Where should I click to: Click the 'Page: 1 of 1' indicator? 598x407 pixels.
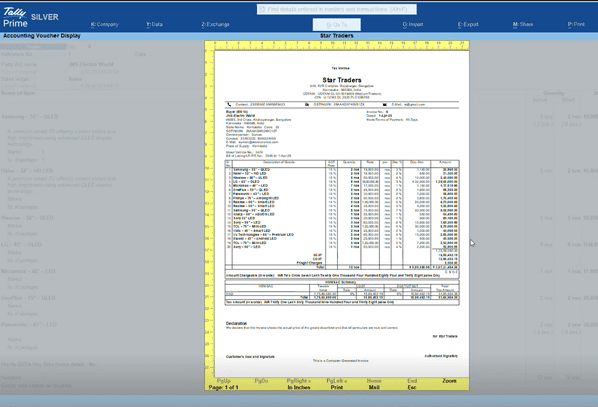223,387
